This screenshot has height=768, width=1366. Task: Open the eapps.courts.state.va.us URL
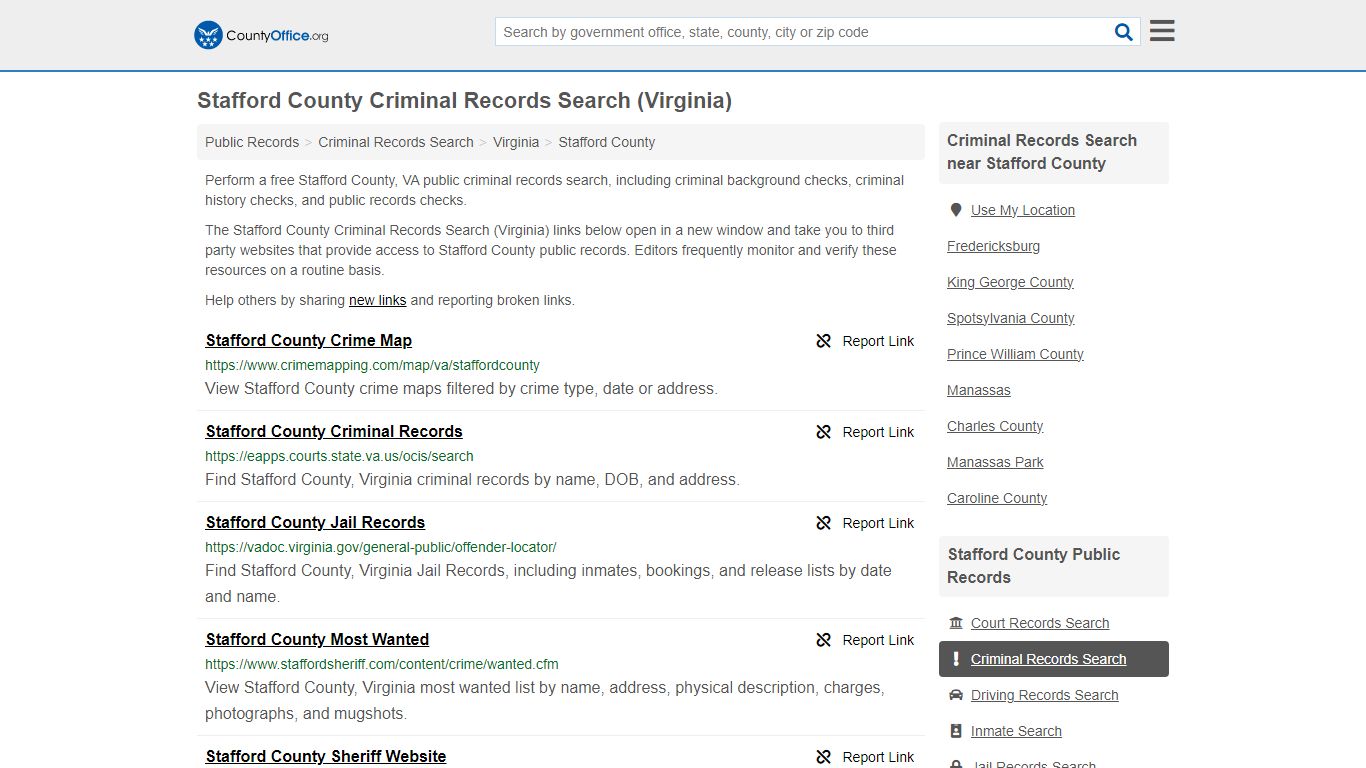pos(339,456)
